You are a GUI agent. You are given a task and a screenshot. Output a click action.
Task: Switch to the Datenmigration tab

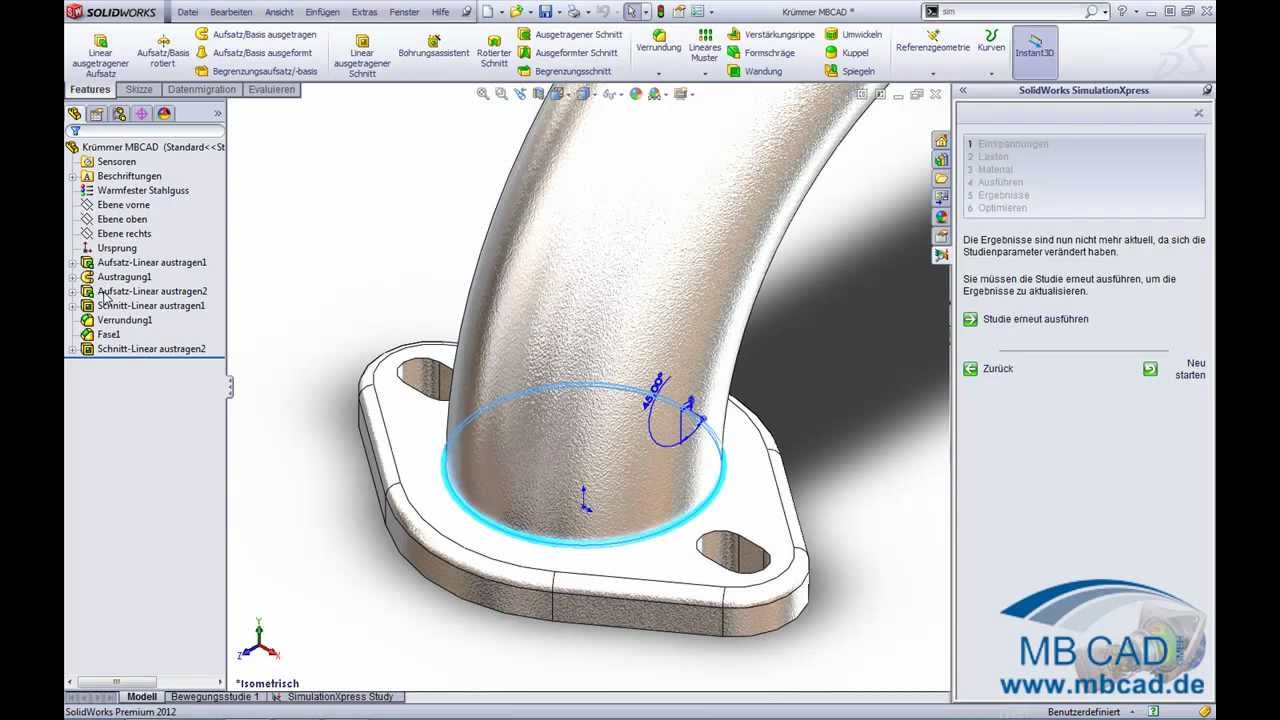pyautogui.click(x=202, y=89)
